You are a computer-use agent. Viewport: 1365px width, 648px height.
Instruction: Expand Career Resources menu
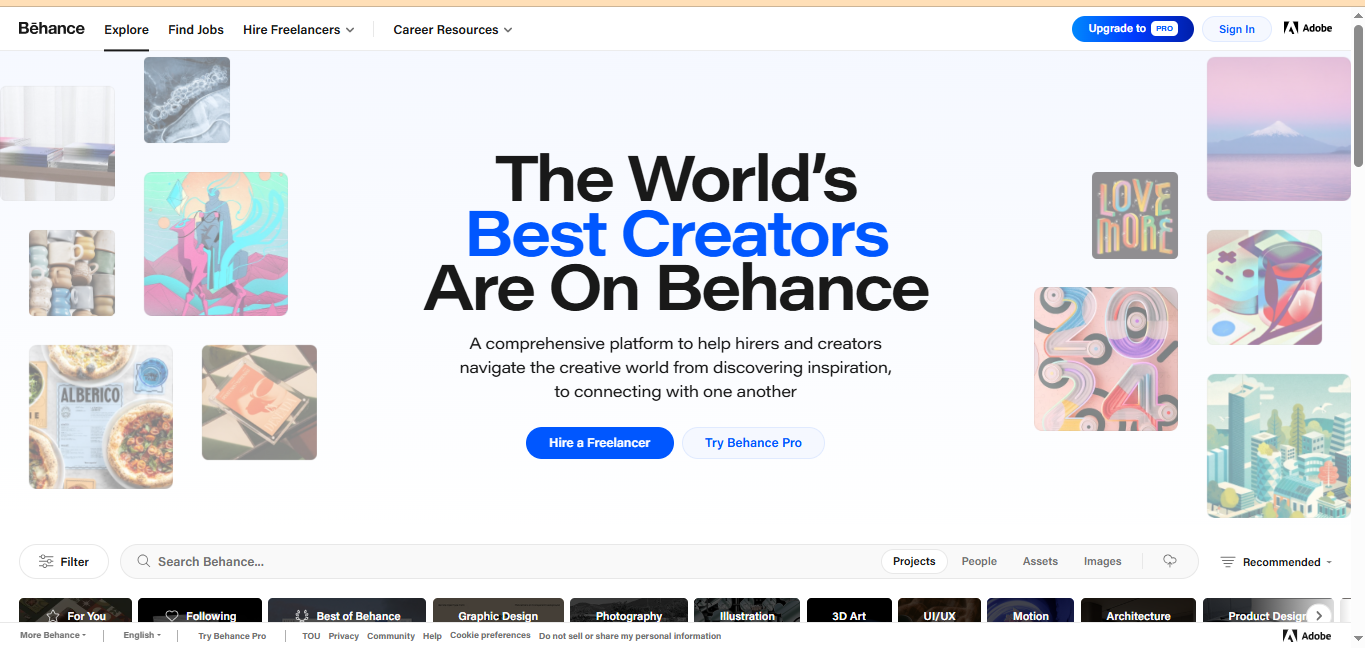point(453,30)
